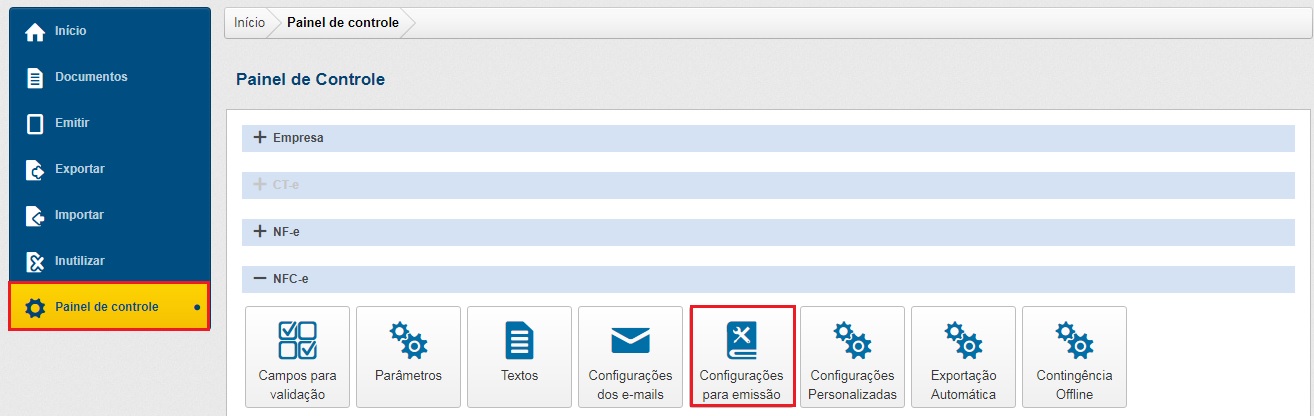This screenshot has height=416, width=1314.
Task: Go to Início in the sidebar
Action: point(70,31)
